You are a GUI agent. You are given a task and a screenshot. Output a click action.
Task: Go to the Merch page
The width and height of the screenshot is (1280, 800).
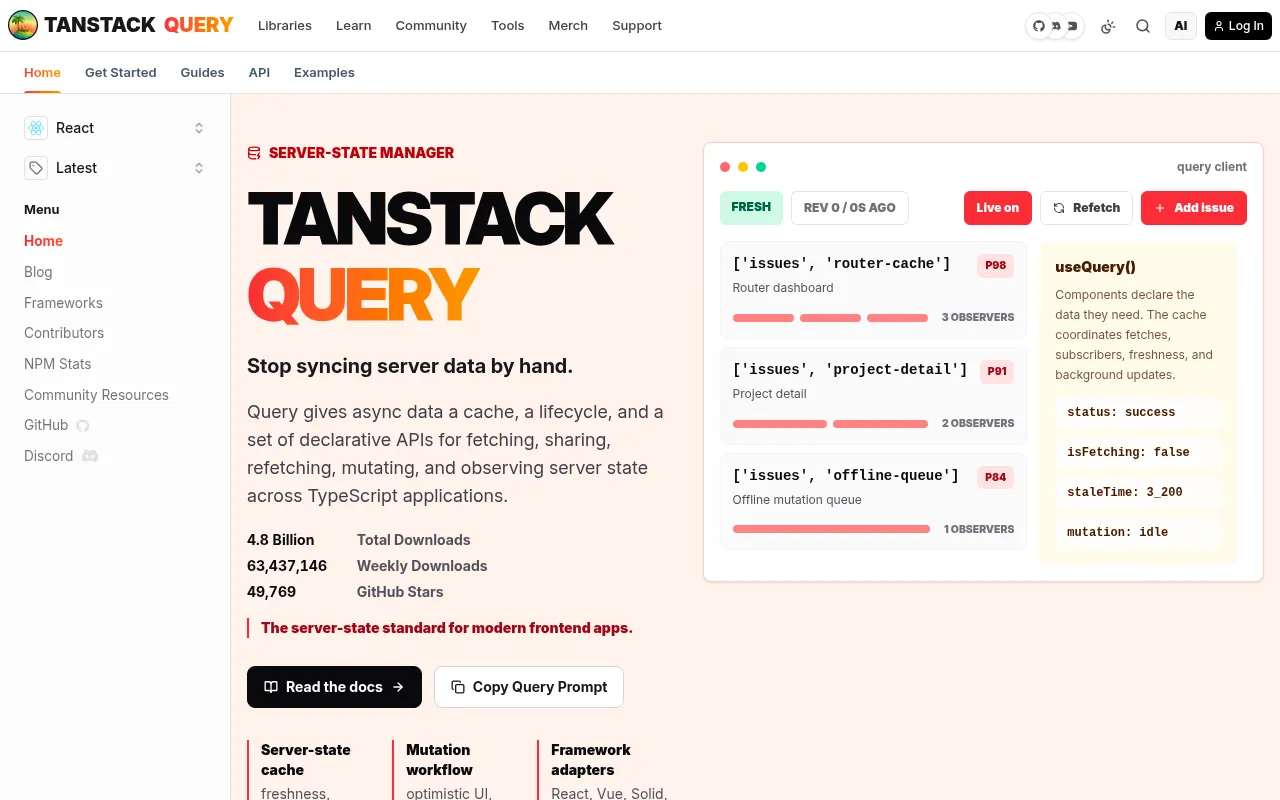(568, 25)
